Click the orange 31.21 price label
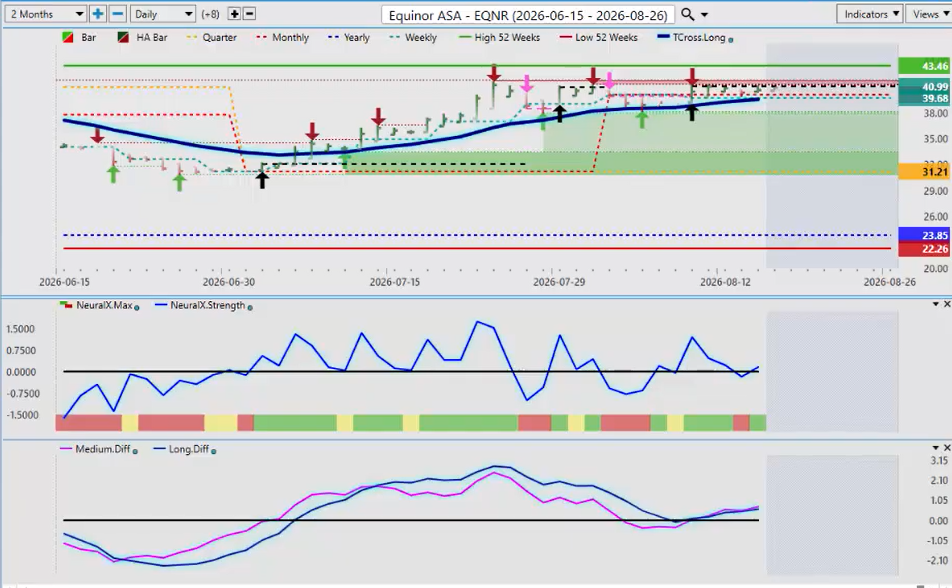Screen dimensions: 952x588 coord(923,172)
